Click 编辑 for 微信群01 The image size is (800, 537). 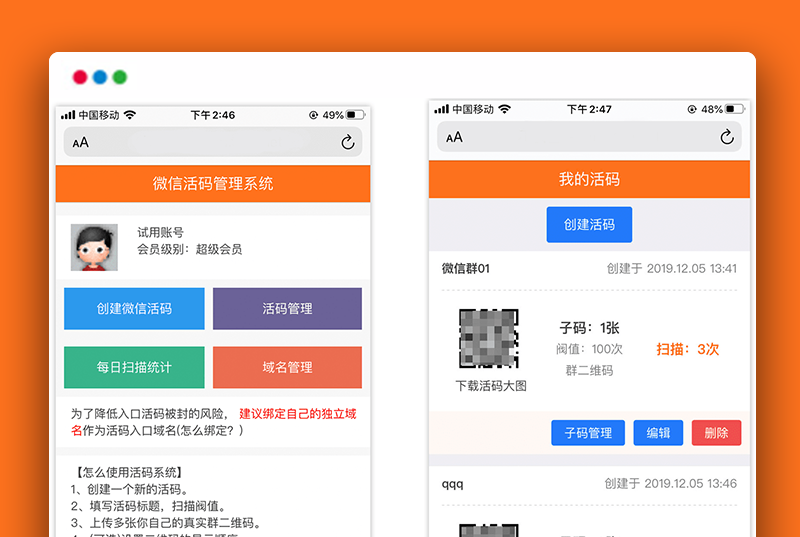click(658, 433)
